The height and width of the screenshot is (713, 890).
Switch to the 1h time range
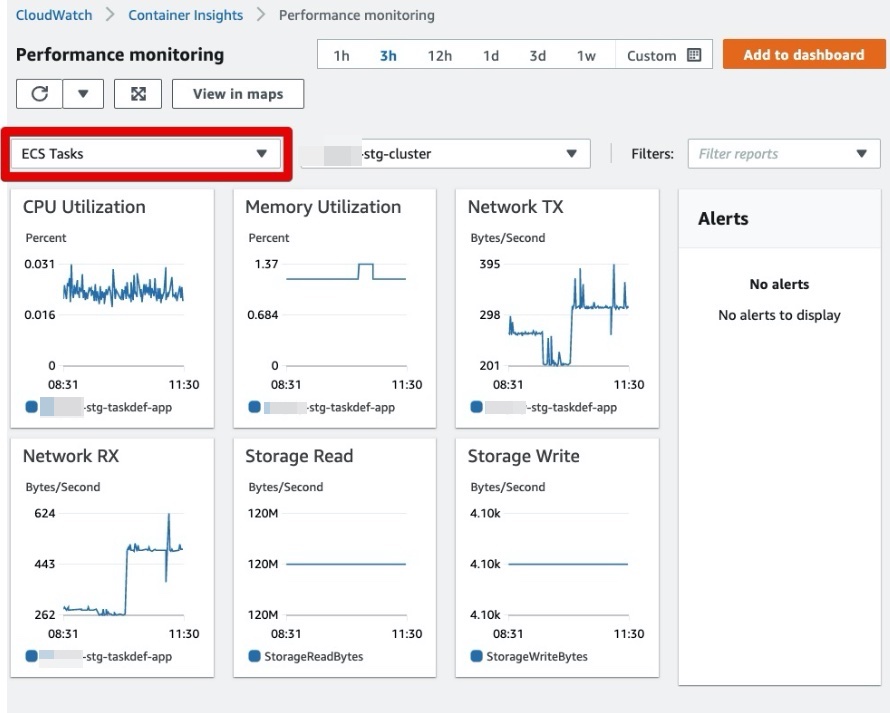pos(341,55)
